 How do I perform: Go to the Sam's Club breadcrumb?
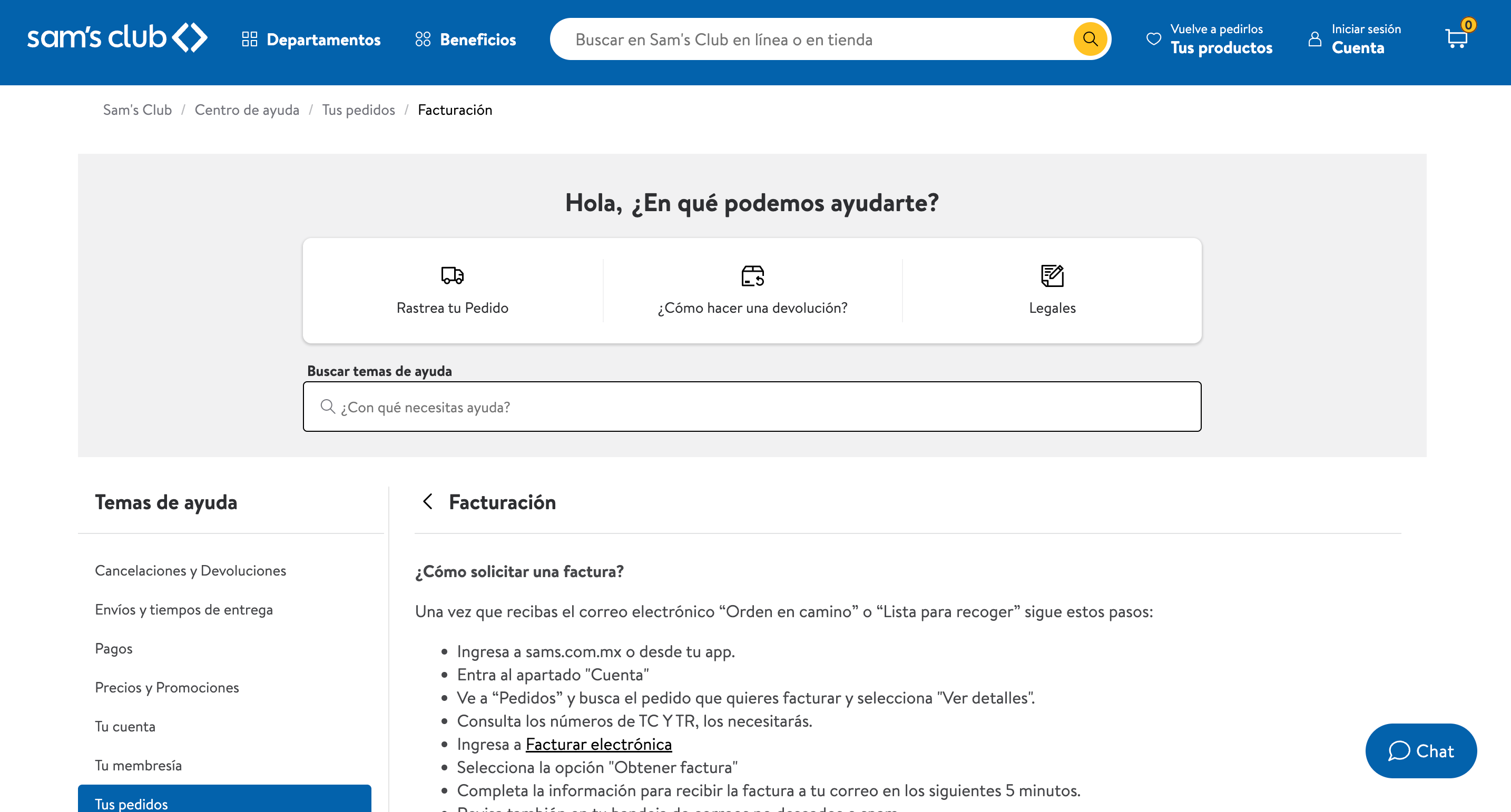point(138,110)
